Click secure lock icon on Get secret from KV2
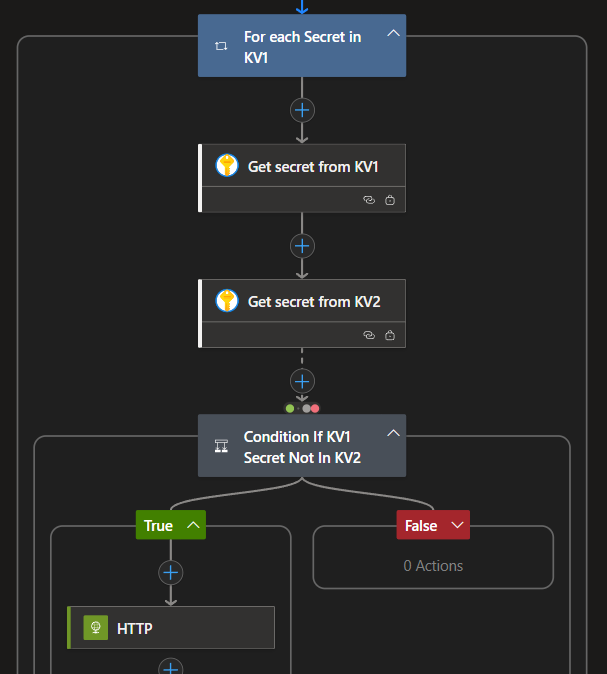607x674 pixels. pos(389,335)
